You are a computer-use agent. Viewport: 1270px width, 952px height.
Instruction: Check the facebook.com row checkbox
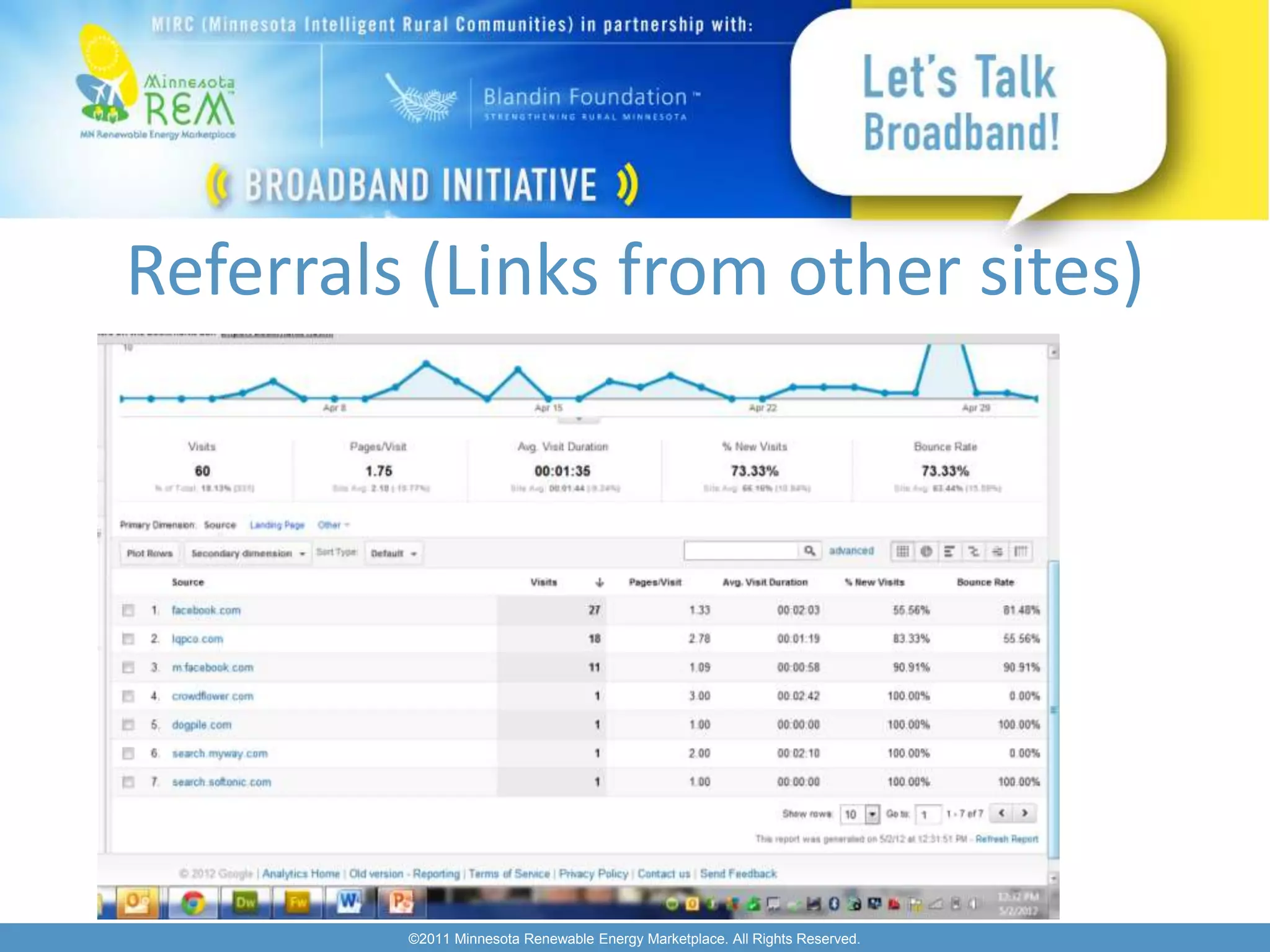tap(128, 610)
